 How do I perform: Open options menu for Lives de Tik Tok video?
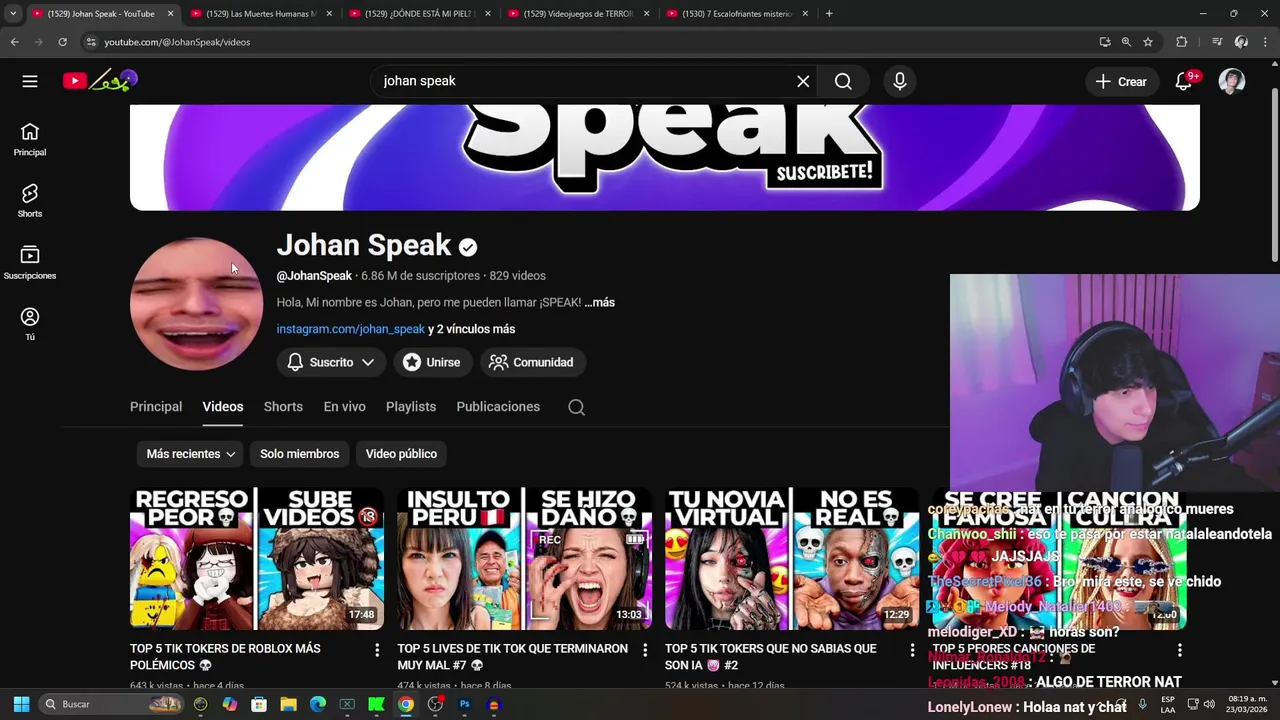(x=644, y=650)
